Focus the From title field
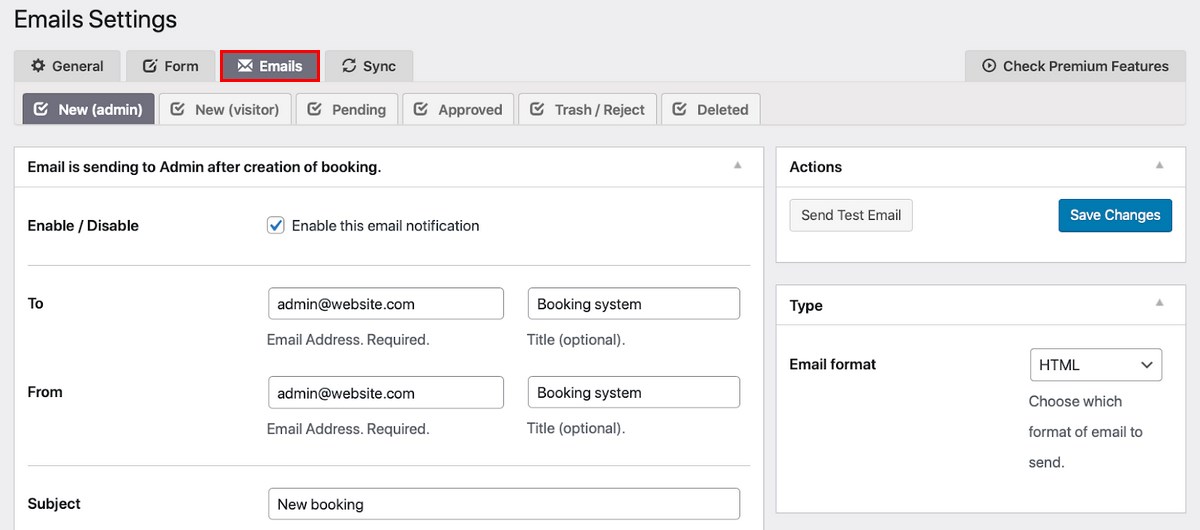Viewport: 1200px width, 530px height. (x=634, y=393)
